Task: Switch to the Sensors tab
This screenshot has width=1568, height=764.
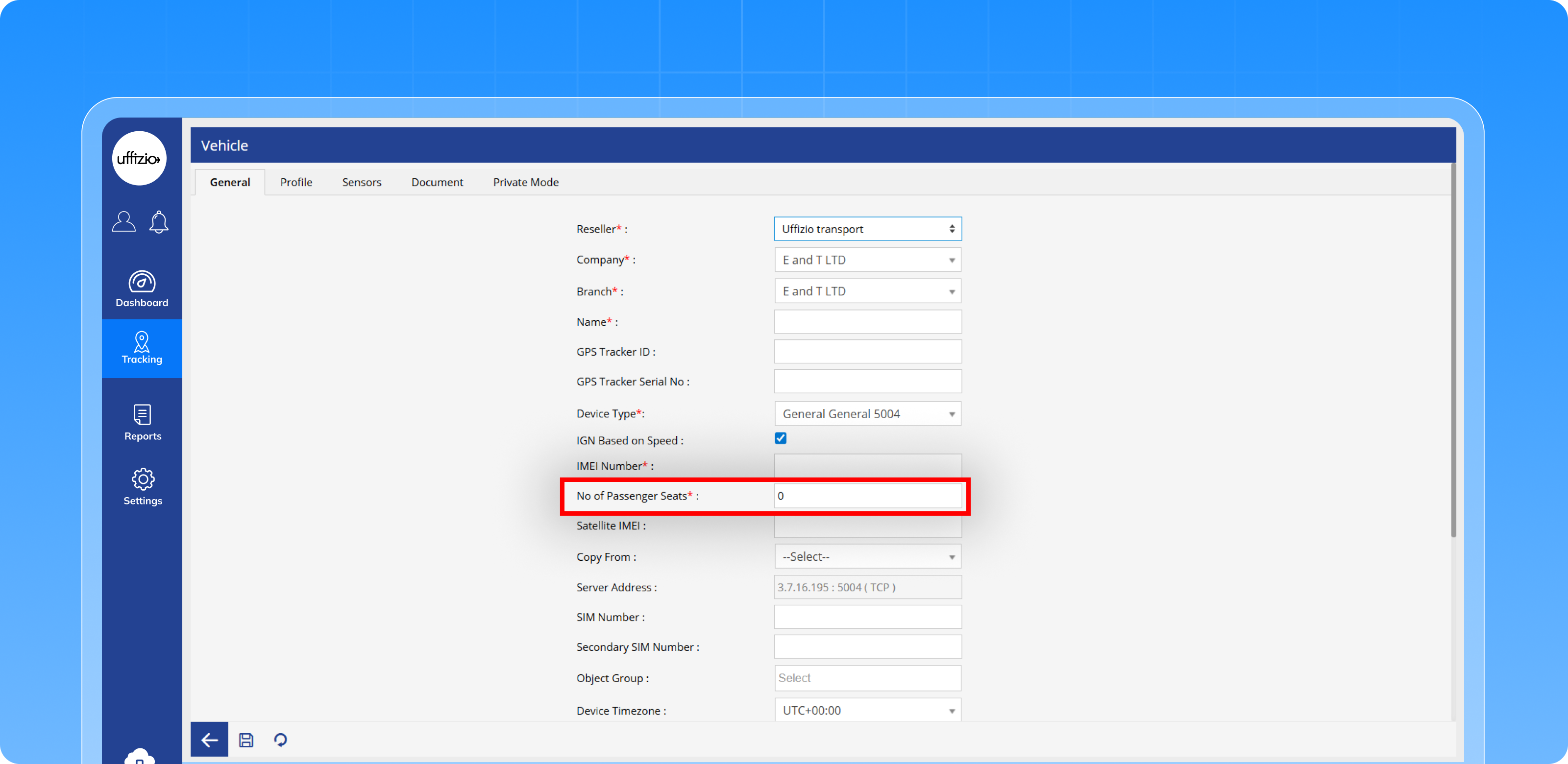Action: (x=362, y=182)
